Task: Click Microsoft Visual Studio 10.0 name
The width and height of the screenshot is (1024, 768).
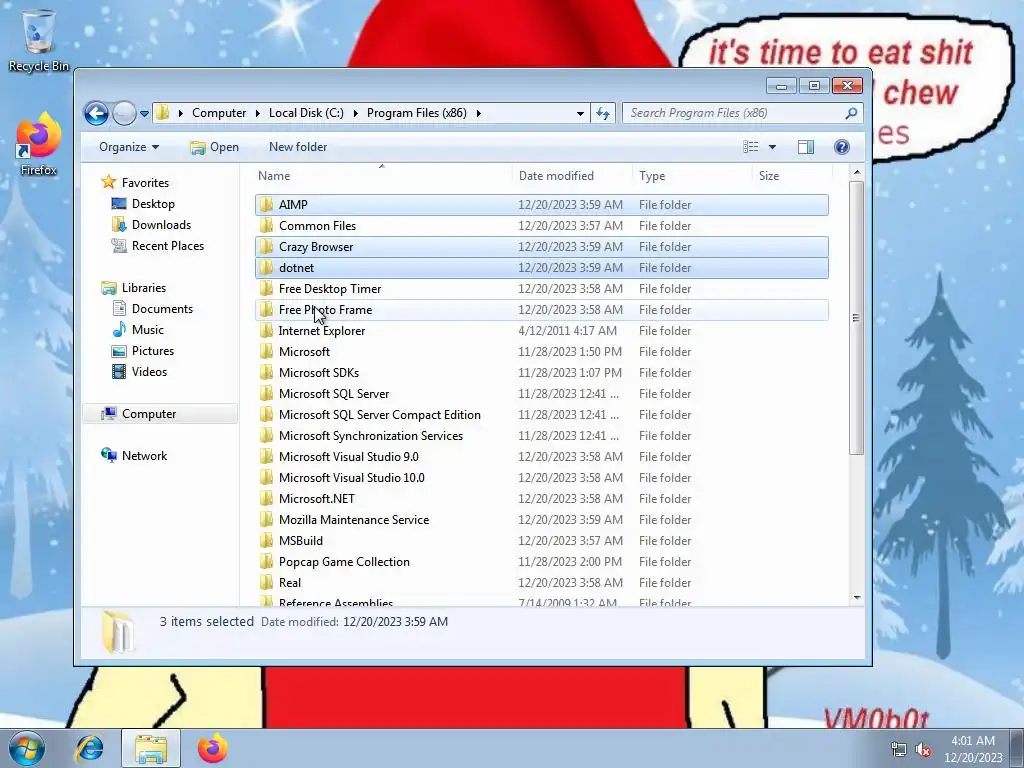Action: click(x=351, y=478)
